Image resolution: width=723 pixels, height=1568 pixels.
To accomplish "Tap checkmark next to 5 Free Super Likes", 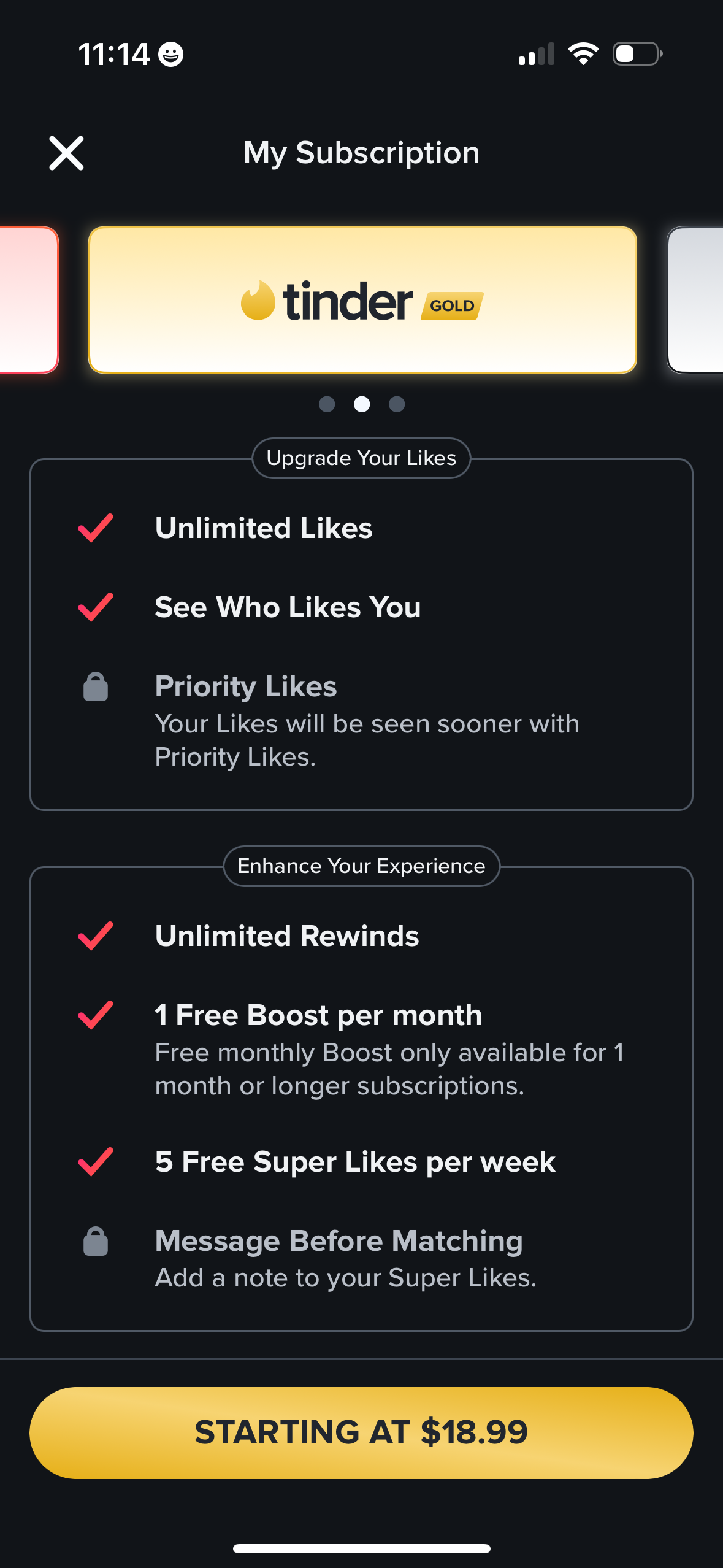I will pos(96,1162).
